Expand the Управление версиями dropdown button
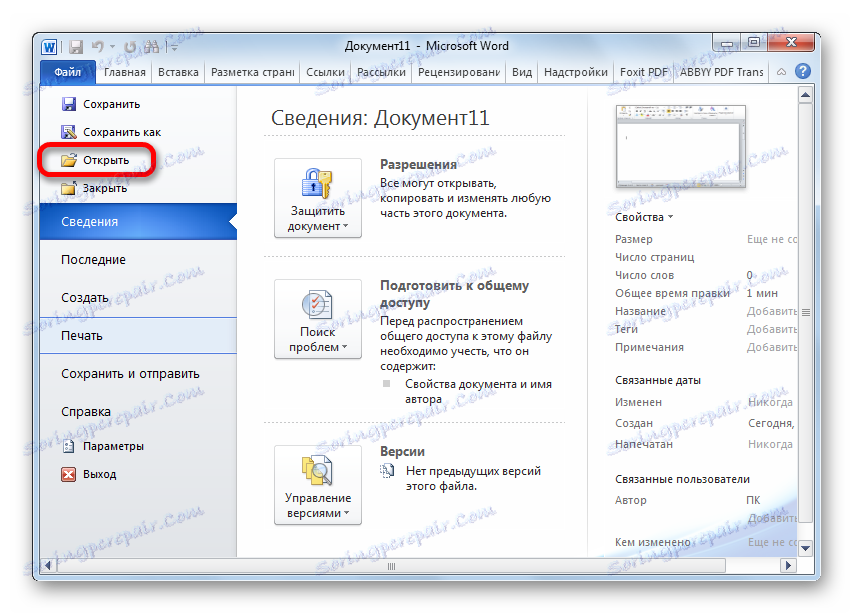 coord(318,485)
